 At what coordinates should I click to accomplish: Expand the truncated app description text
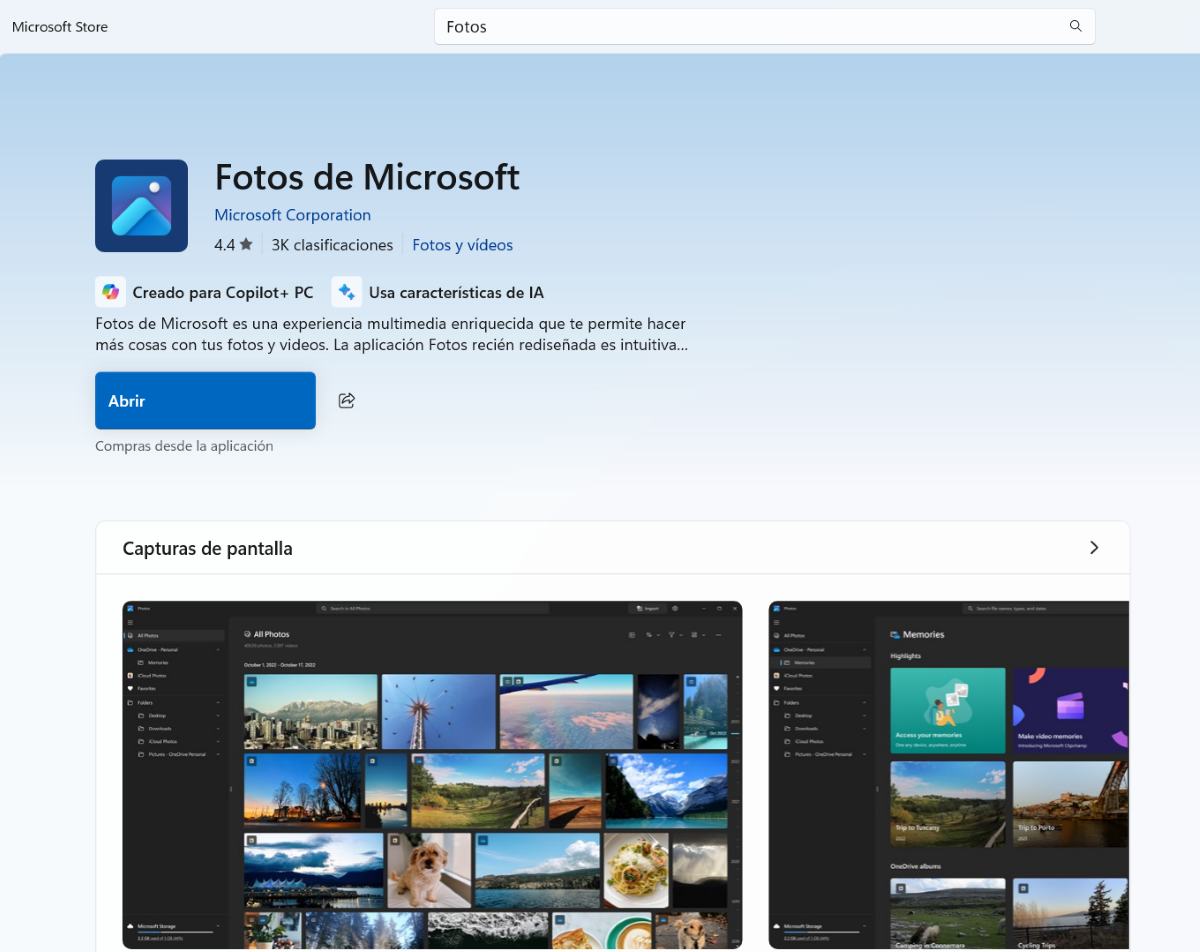point(390,335)
